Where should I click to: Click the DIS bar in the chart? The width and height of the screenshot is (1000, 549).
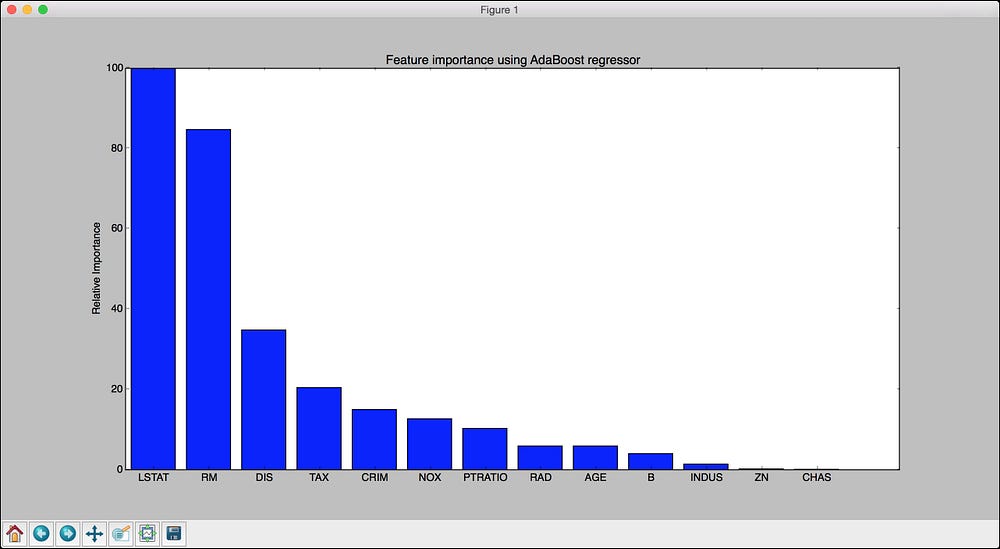(x=264, y=399)
